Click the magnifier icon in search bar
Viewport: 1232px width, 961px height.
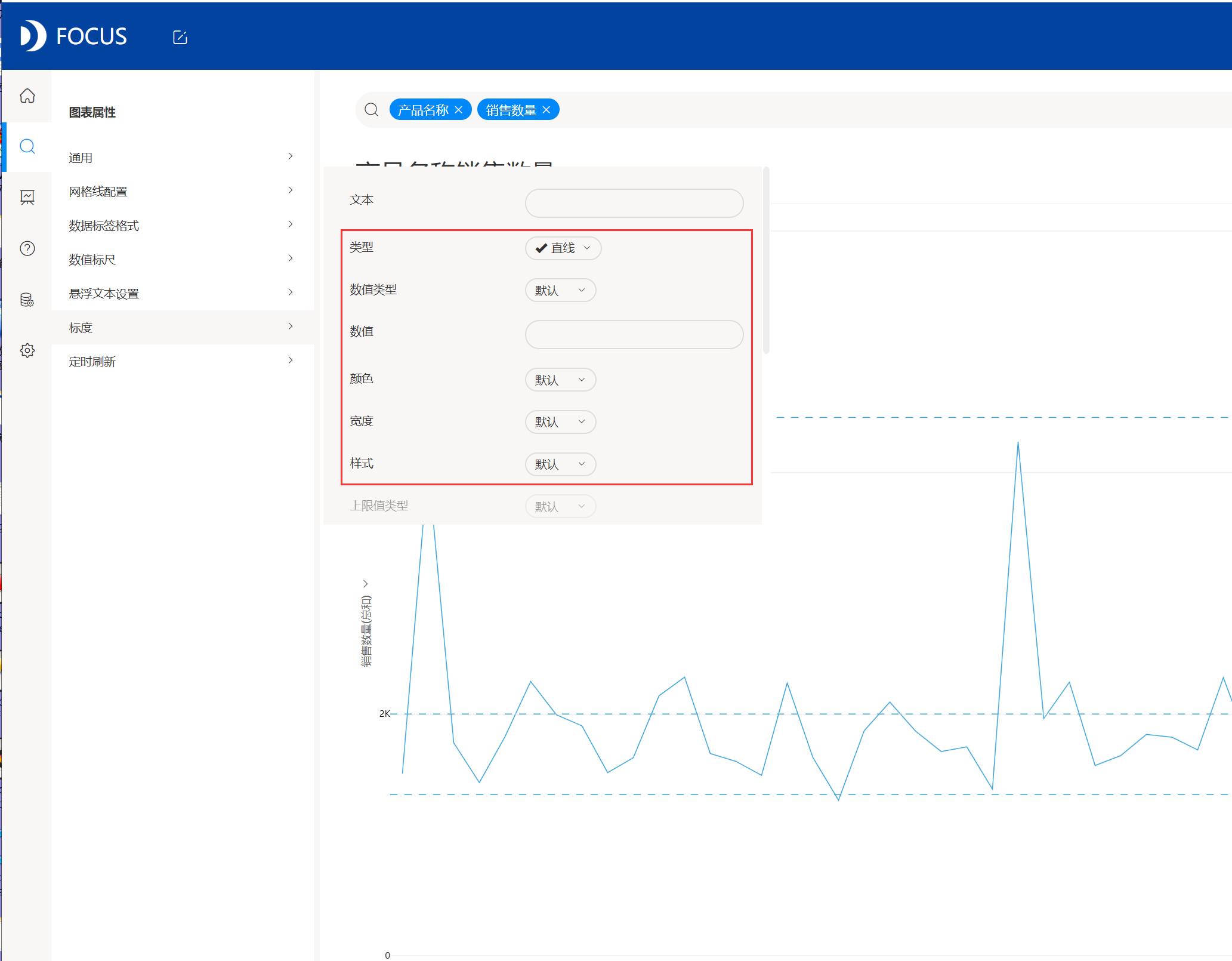point(371,110)
